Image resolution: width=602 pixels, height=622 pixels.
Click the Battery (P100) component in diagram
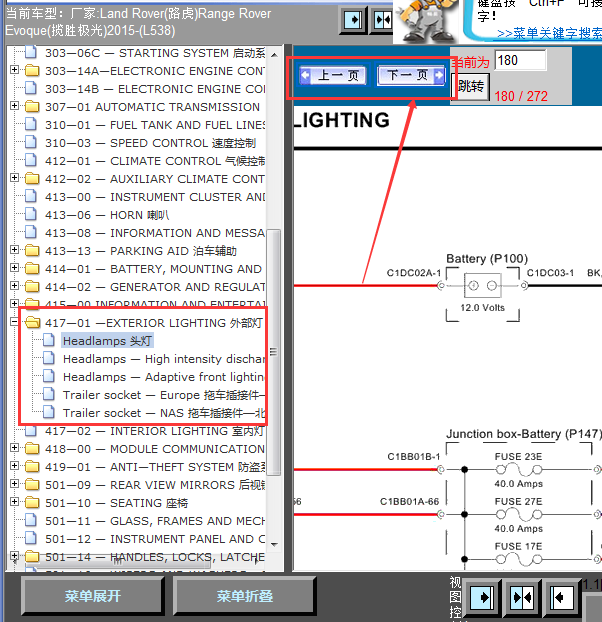(x=483, y=286)
